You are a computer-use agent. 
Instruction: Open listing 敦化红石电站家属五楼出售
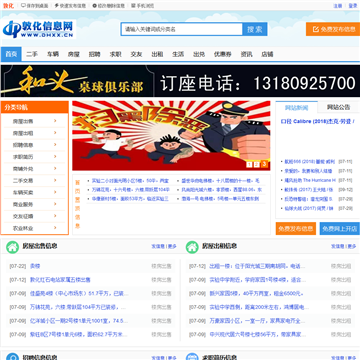[60, 280]
